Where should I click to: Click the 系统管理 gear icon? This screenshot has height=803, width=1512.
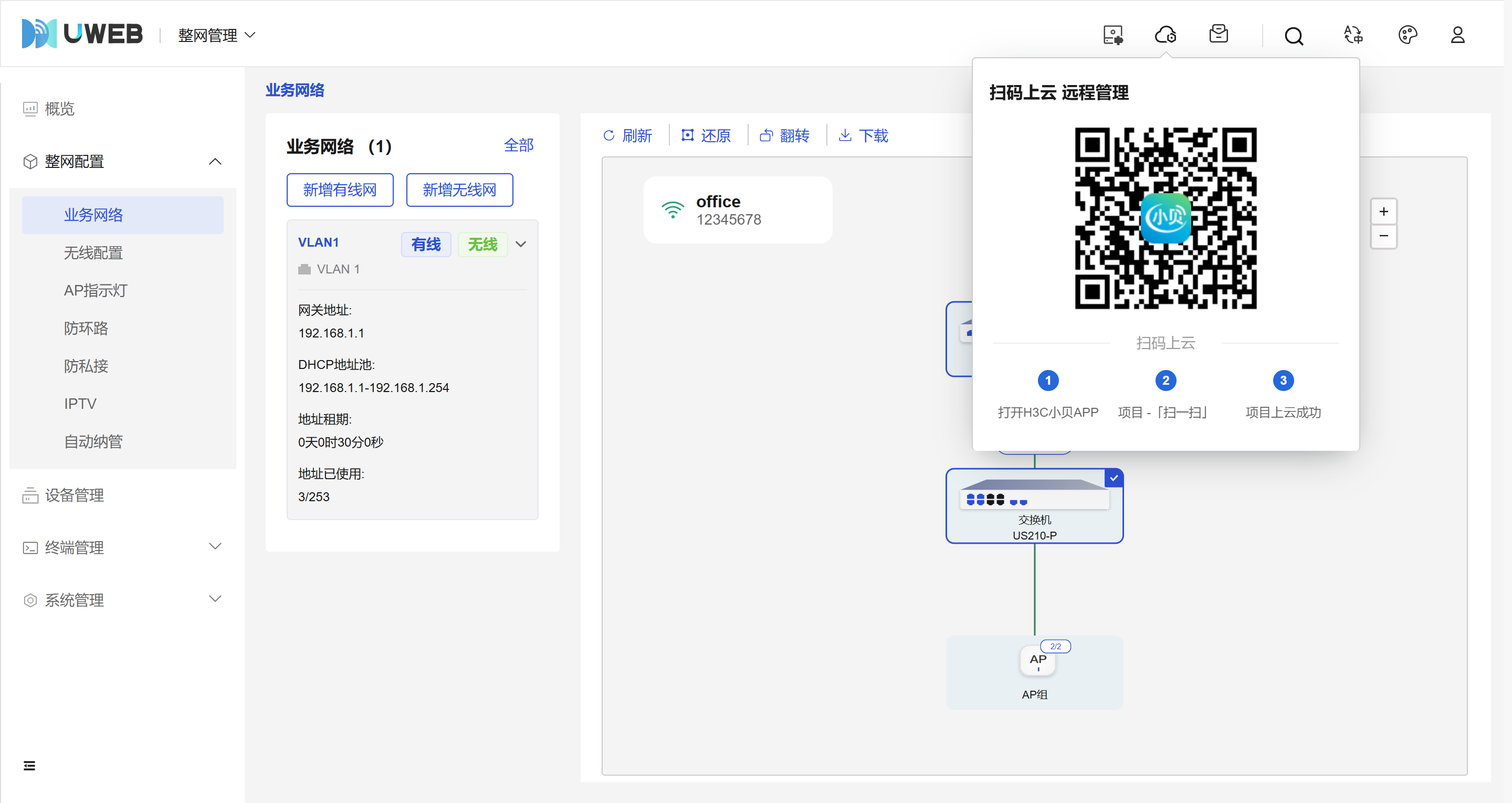30,600
